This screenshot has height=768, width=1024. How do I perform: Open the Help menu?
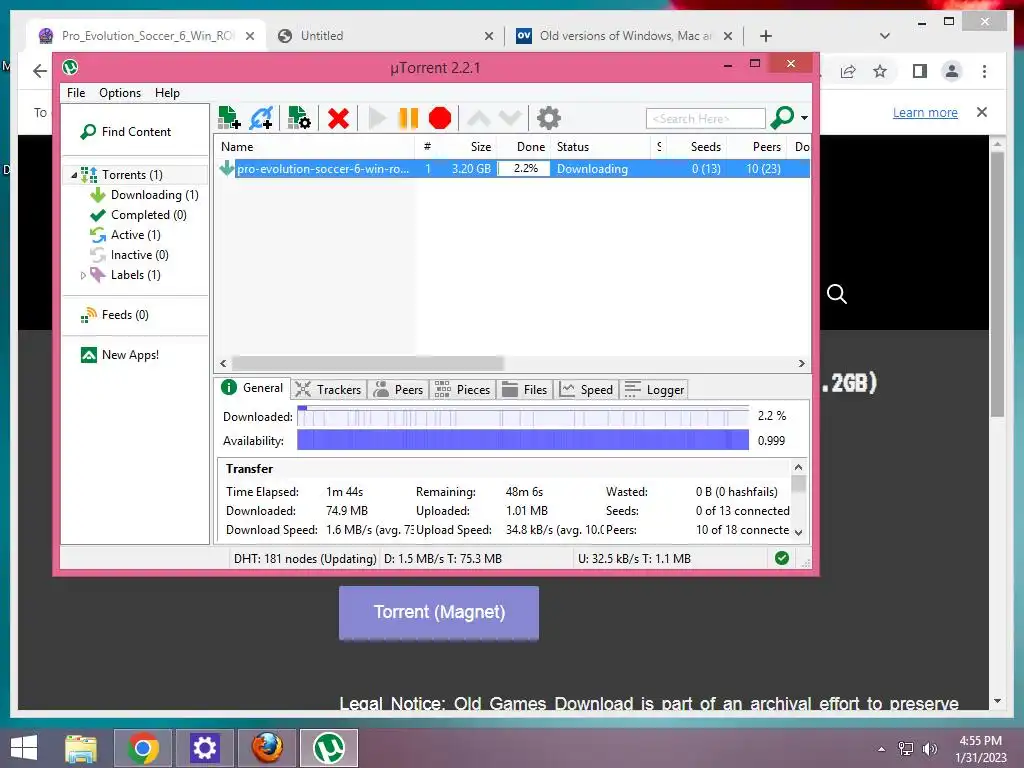[167, 93]
